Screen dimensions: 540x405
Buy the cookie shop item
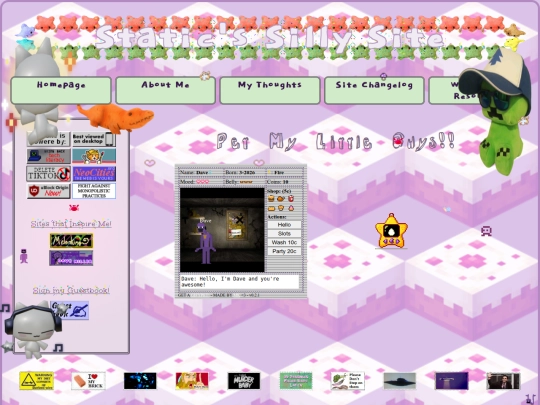(x=281, y=208)
